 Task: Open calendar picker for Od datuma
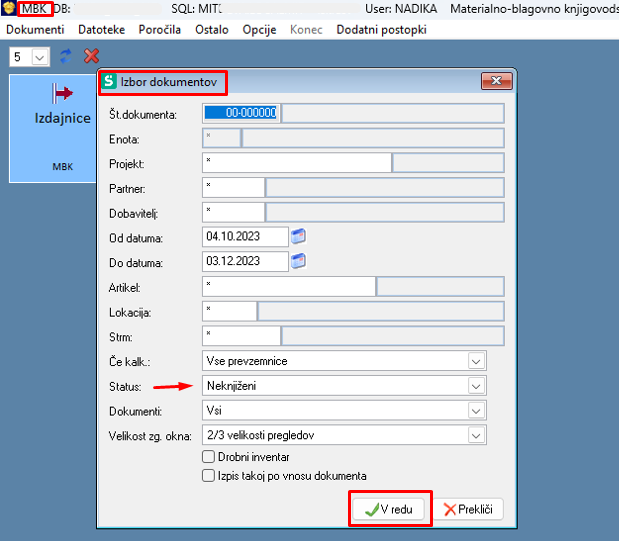click(298, 236)
